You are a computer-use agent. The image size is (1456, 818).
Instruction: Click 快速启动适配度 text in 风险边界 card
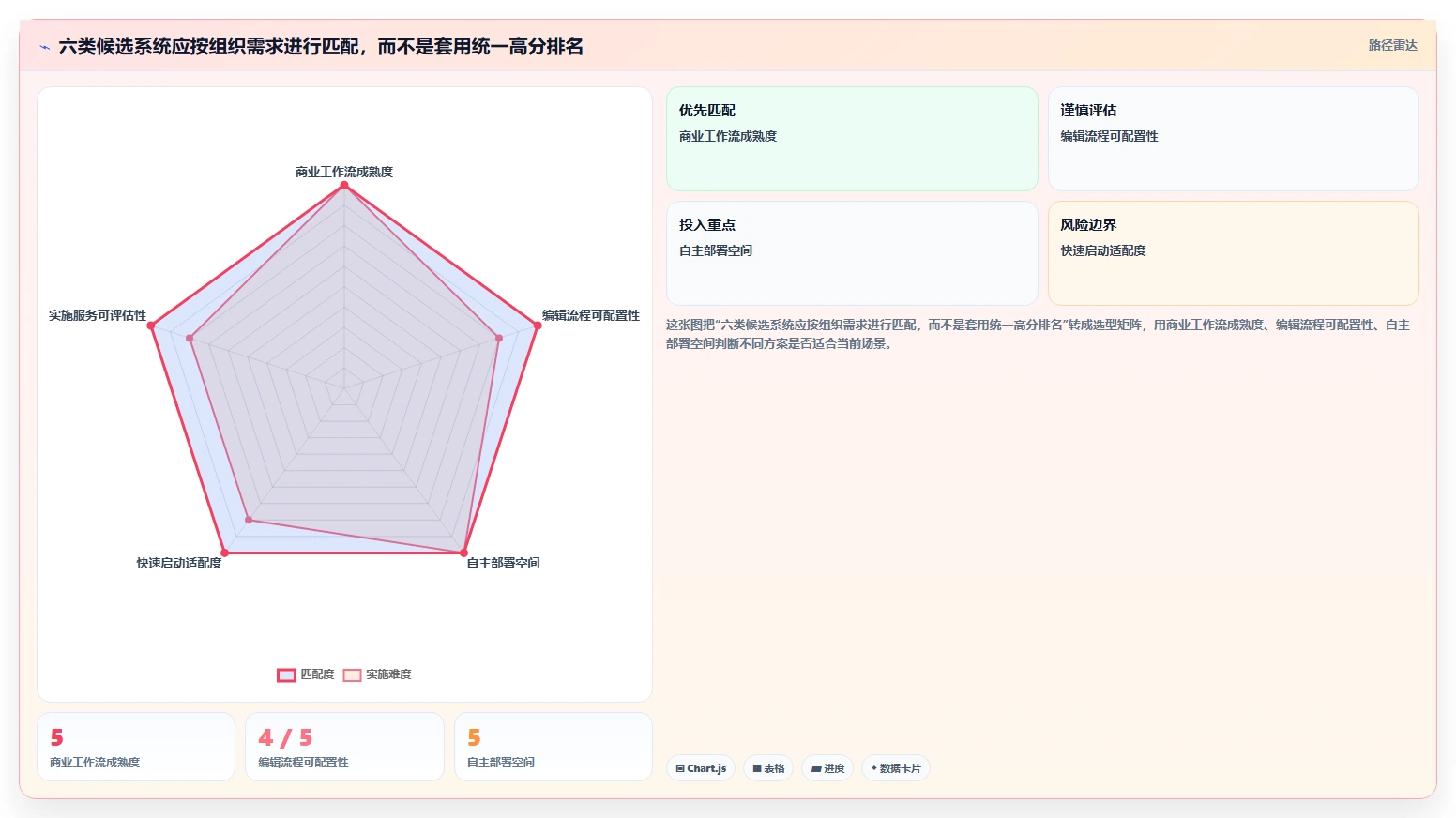pyautogui.click(x=1103, y=250)
